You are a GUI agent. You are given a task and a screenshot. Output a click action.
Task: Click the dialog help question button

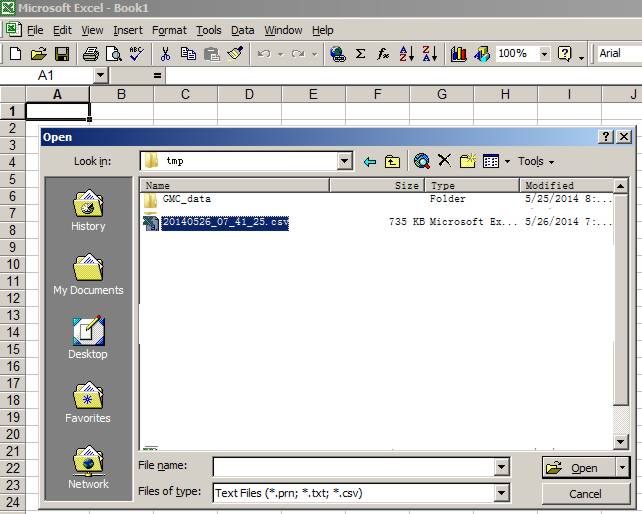pyautogui.click(x=606, y=136)
